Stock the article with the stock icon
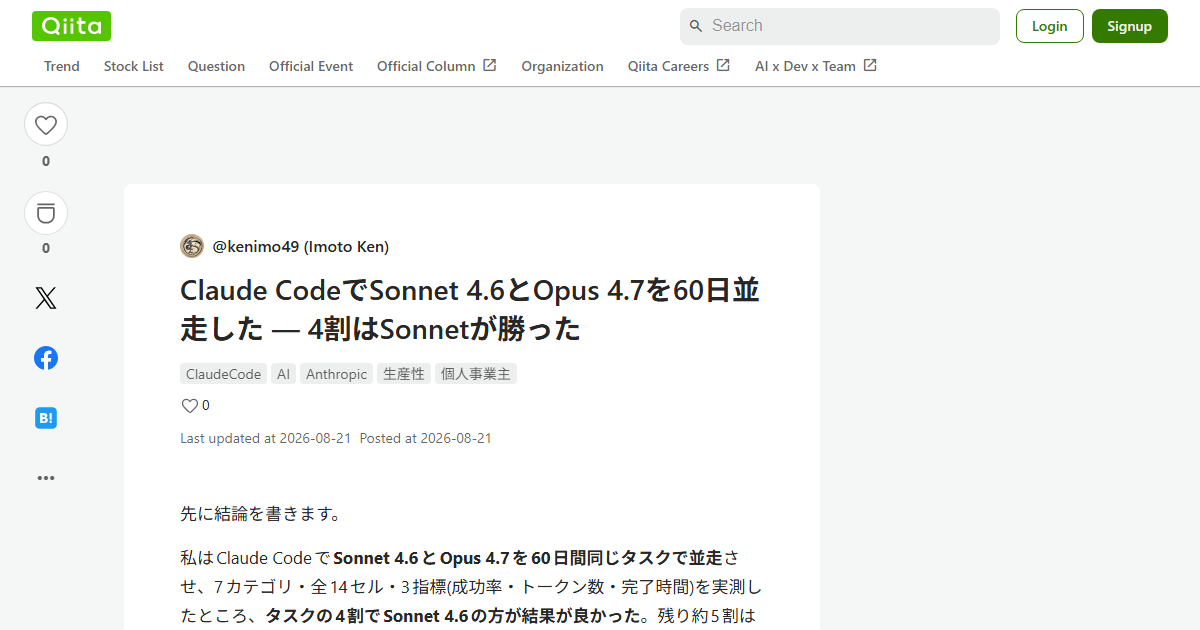This screenshot has width=1200, height=630. click(46, 213)
